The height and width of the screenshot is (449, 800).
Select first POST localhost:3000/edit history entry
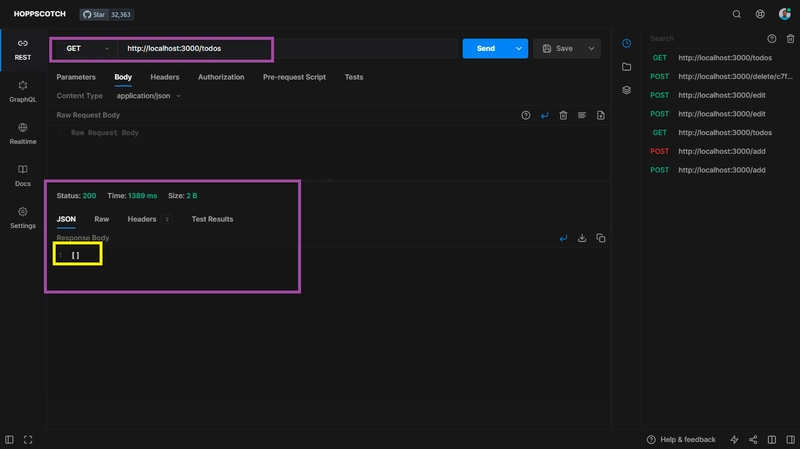tap(719, 95)
